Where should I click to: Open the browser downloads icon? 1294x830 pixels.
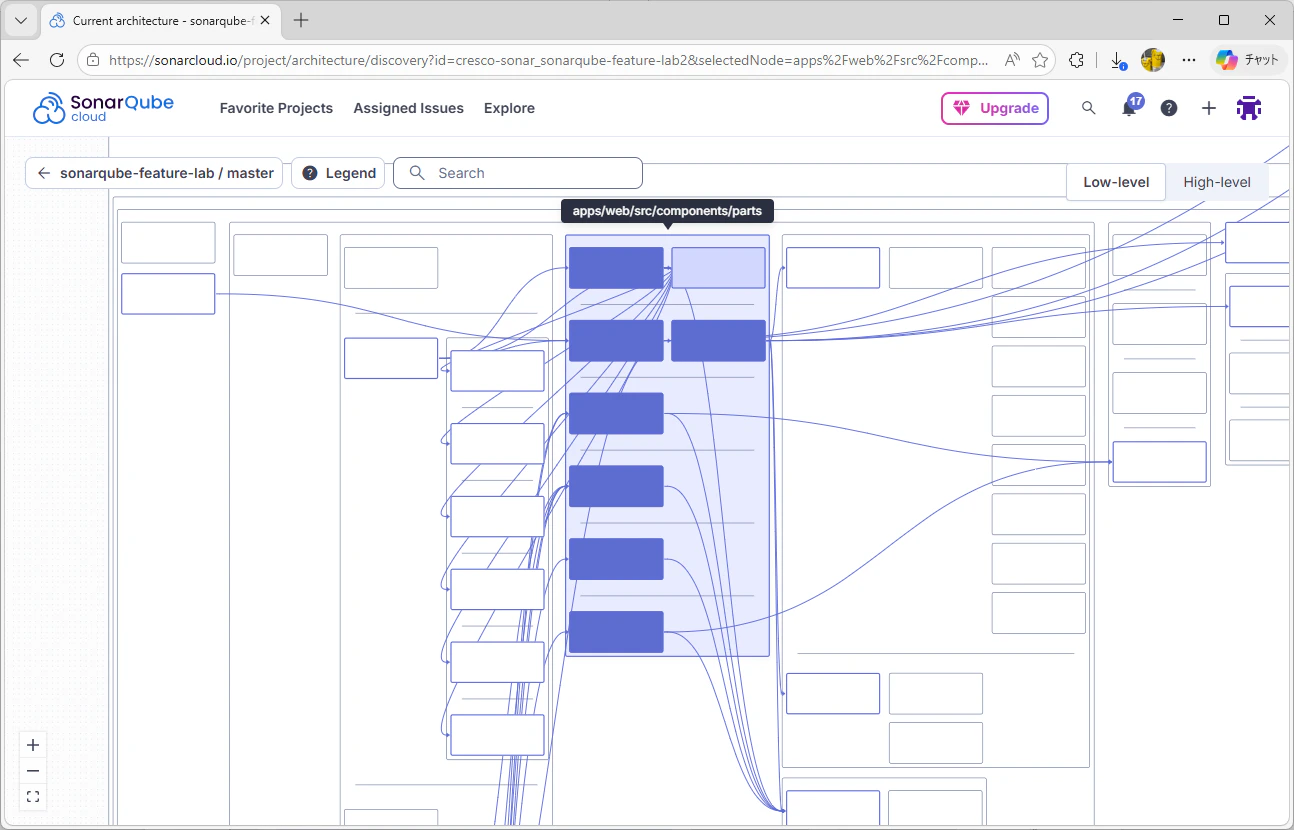(1118, 60)
